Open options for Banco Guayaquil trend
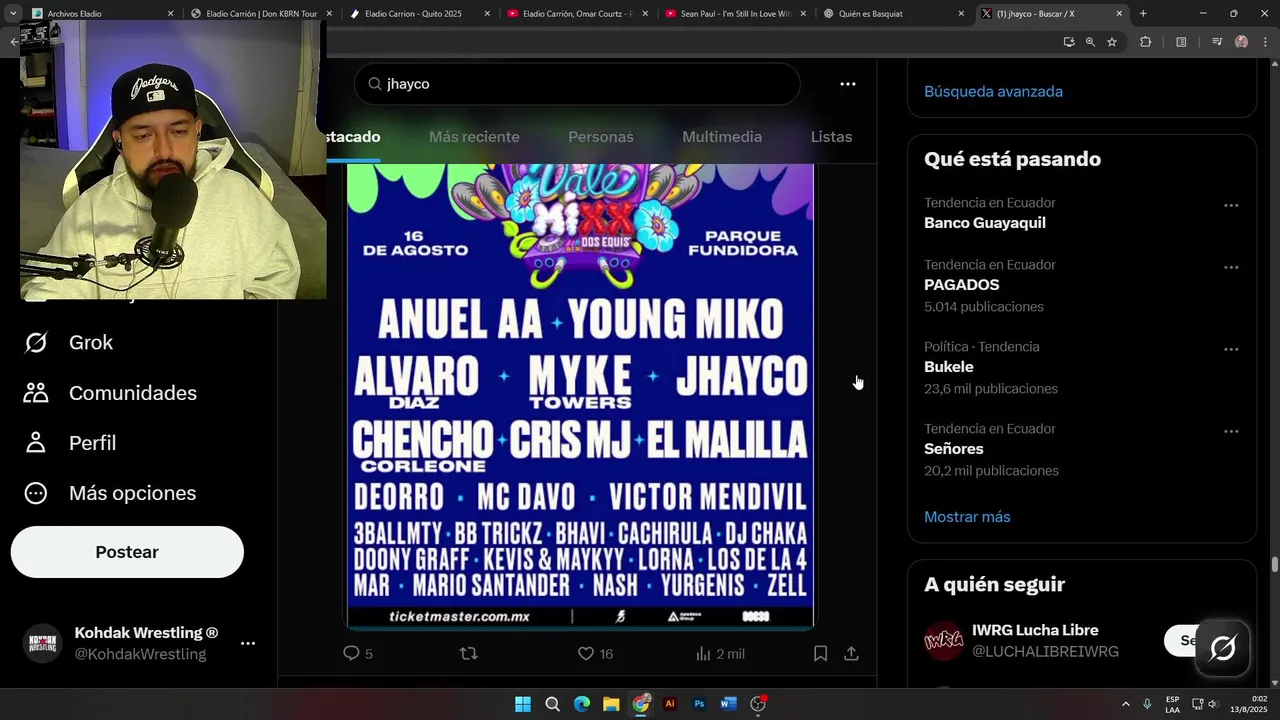This screenshot has height=720, width=1280. 1231,205
